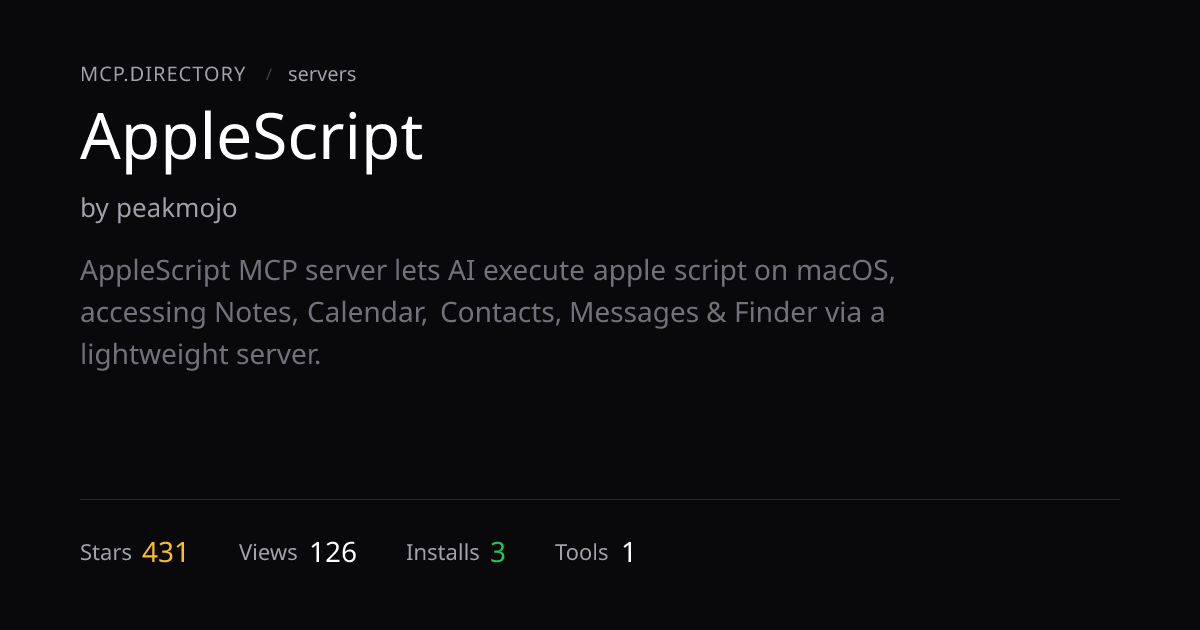The width and height of the screenshot is (1200, 630).
Task: Open the servers breadcrumb
Action: pyautogui.click(x=322, y=74)
